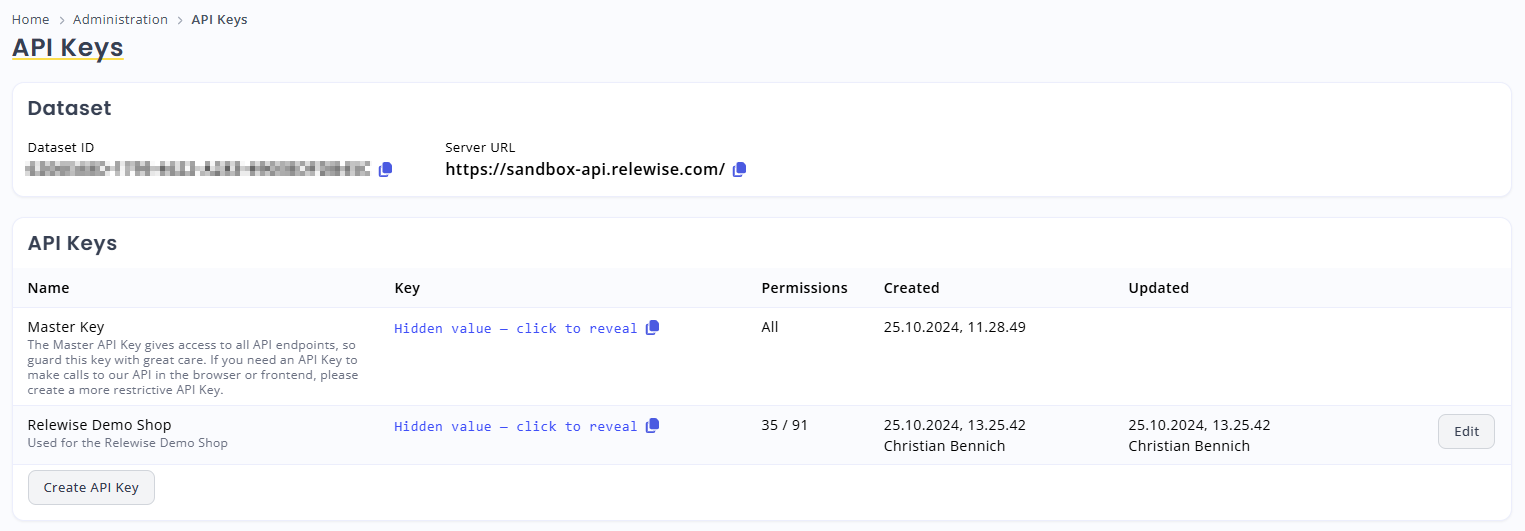Copy the Server URL
Image resolution: width=1525 pixels, height=531 pixels.
click(x=740, y=169)
